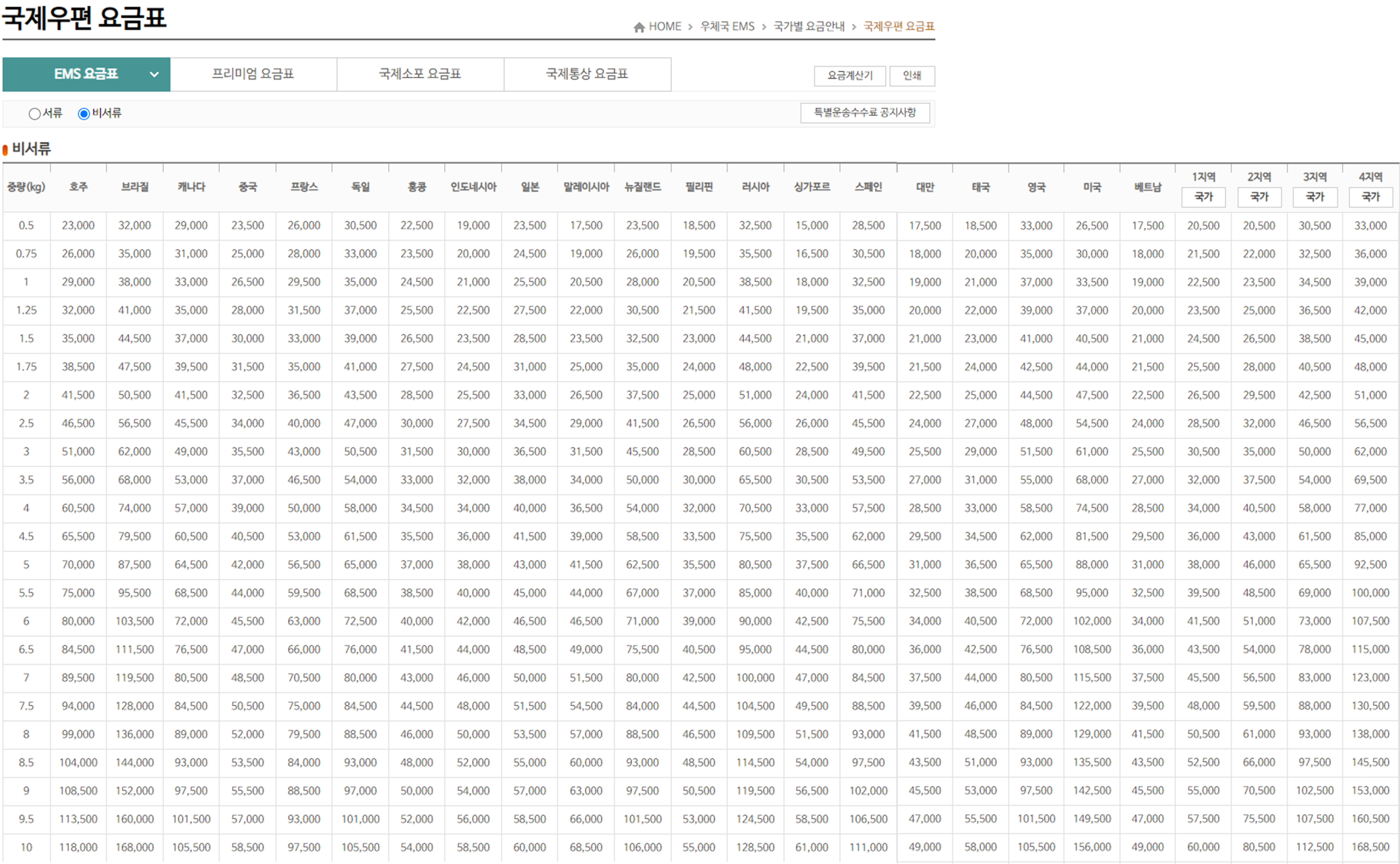Open the 국제소포 요금표 tab

[x=420, y=74]
